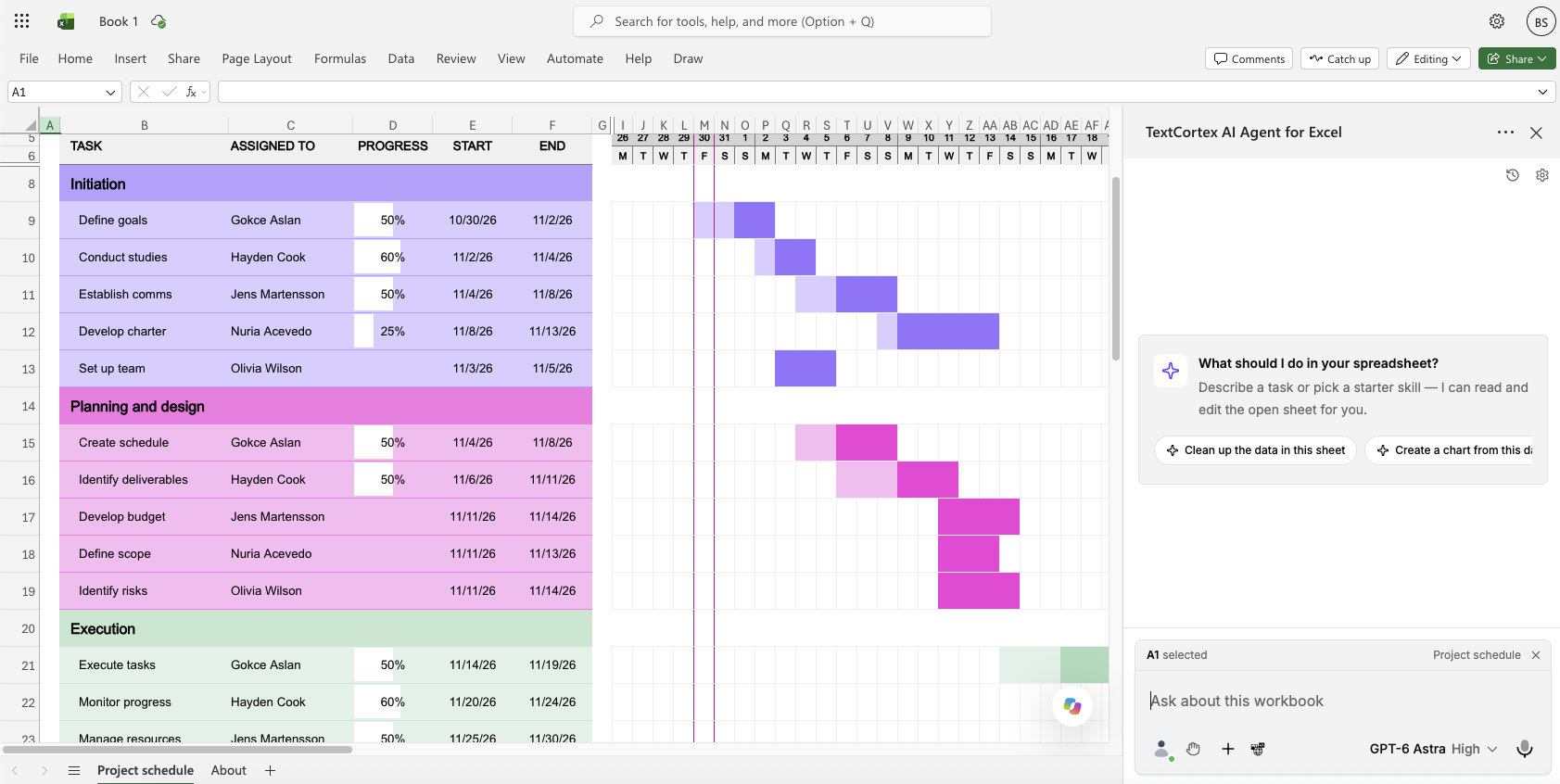The width and height of the screenshot is (1560, 784).
Task: Click the Excel logo icon
Action: 66,21
